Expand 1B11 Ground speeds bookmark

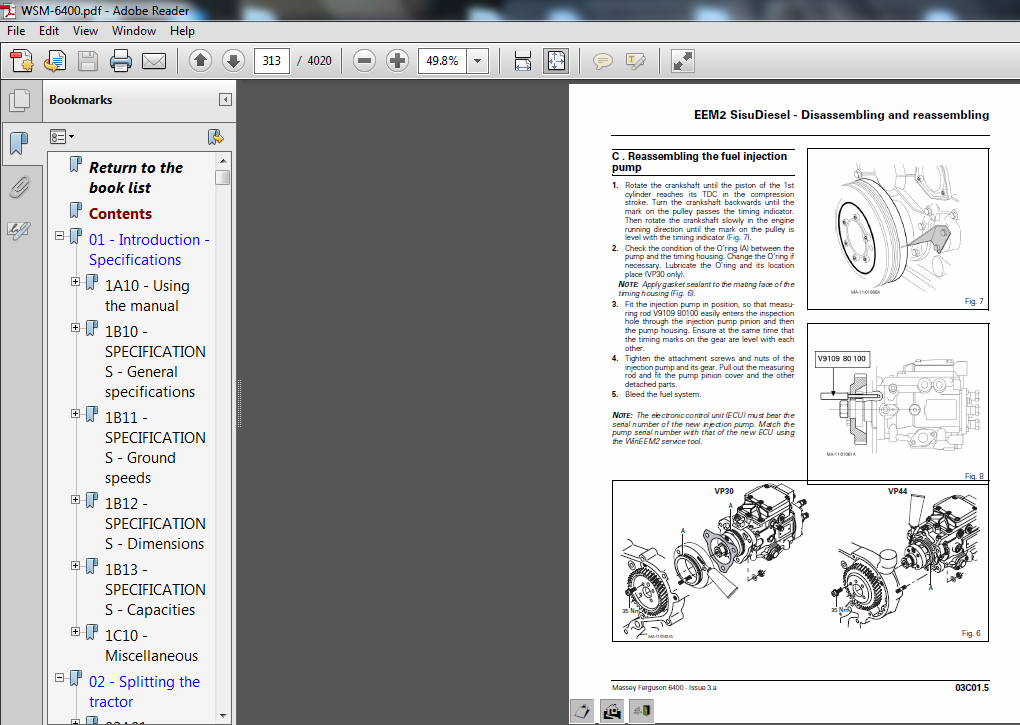point(75,414)
